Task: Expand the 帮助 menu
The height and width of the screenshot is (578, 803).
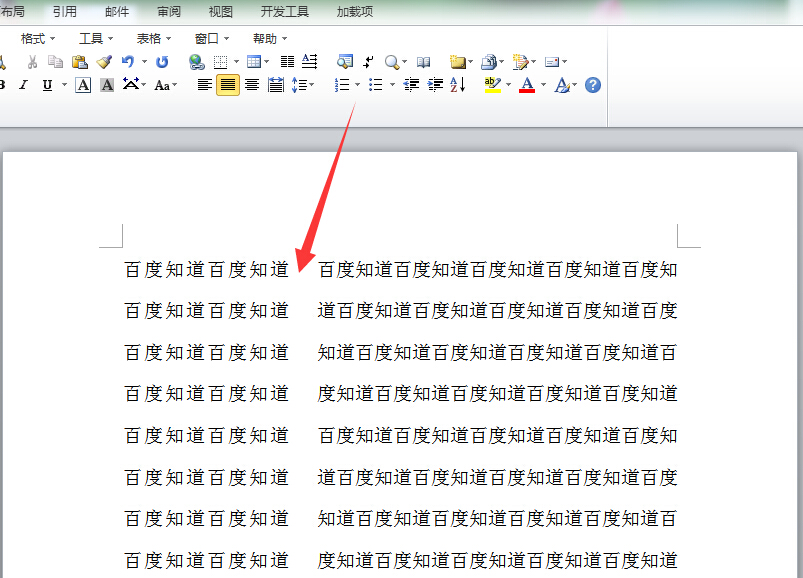Action: [x=270, y=38]
